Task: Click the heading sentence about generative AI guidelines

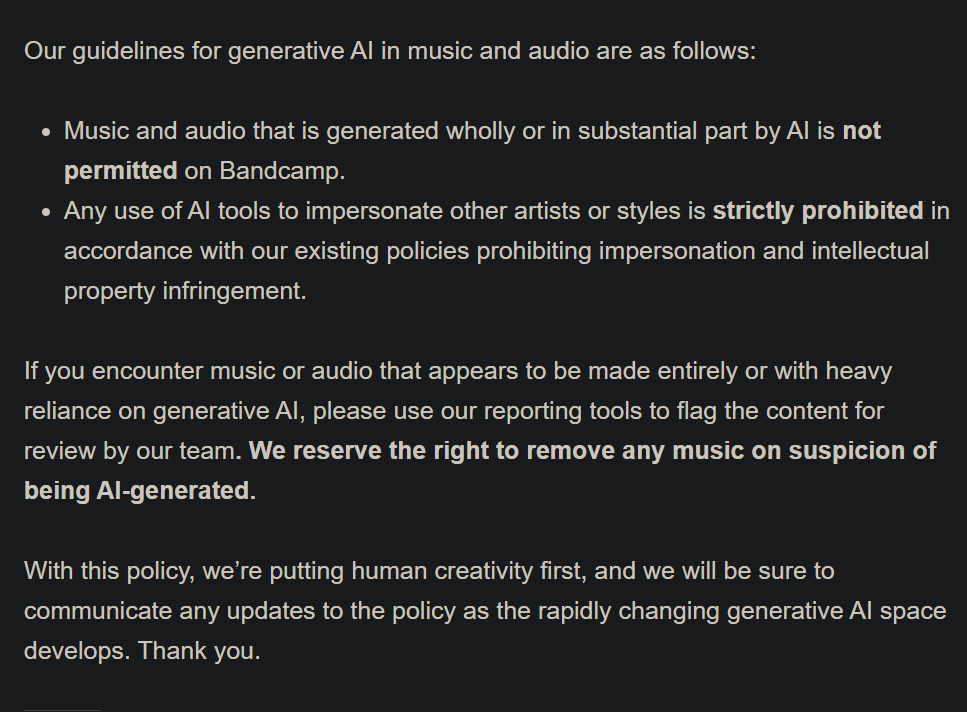Action: (390, 51)
